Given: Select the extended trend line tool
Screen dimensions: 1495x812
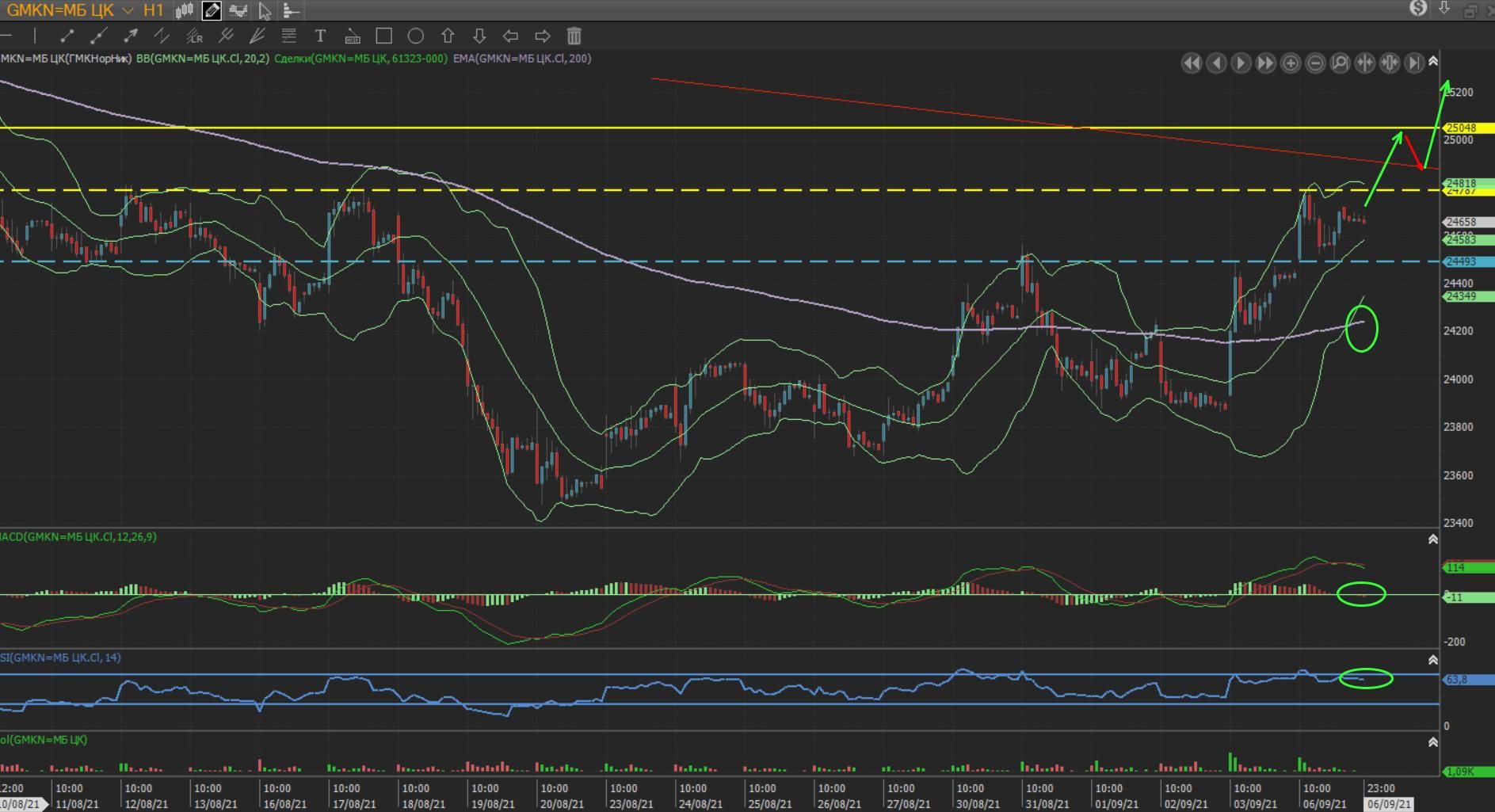Looking at the screenshot, I should [98, 36].
